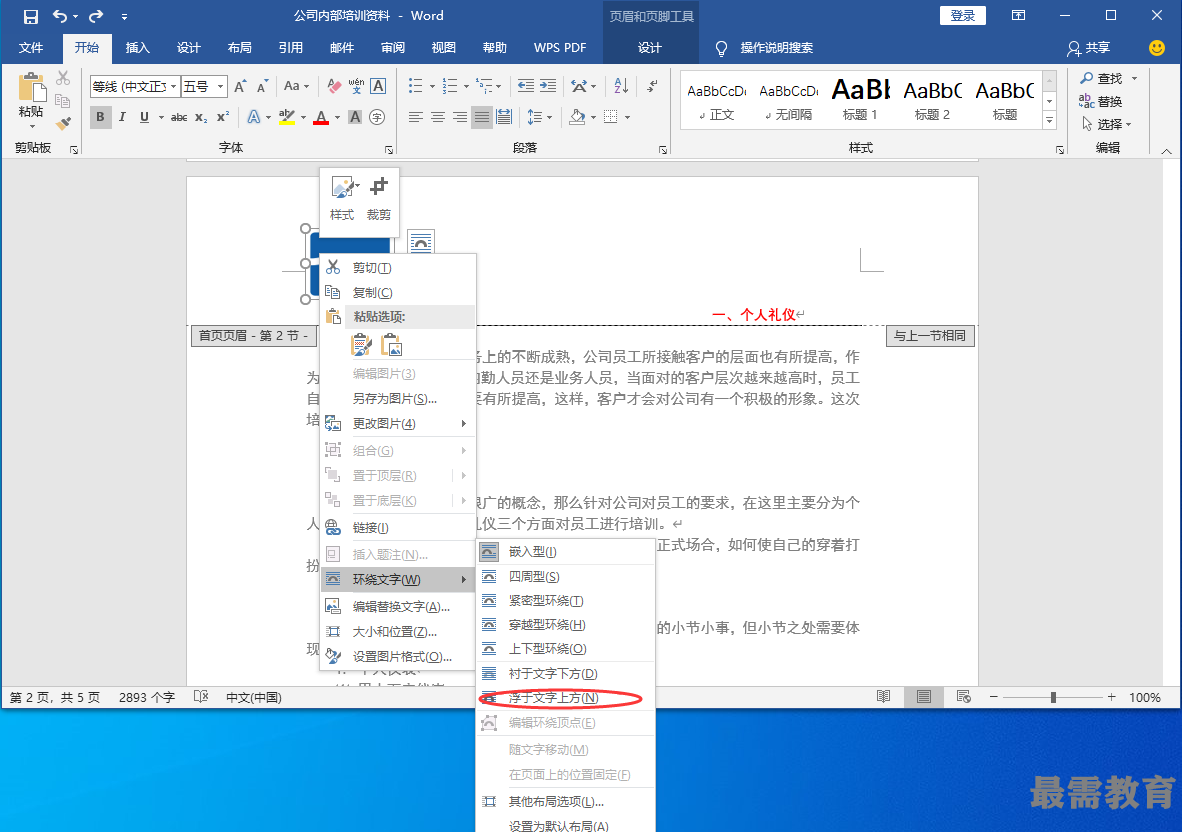Viewport: 1182px width, 832px height.
Task: Toggle Underline formatting
Action: click(144, 117)
